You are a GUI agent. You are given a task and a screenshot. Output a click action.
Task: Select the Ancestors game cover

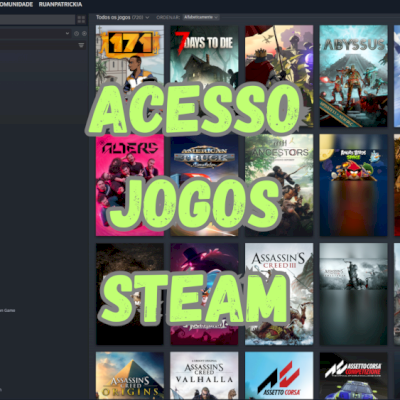pos(279,185)
